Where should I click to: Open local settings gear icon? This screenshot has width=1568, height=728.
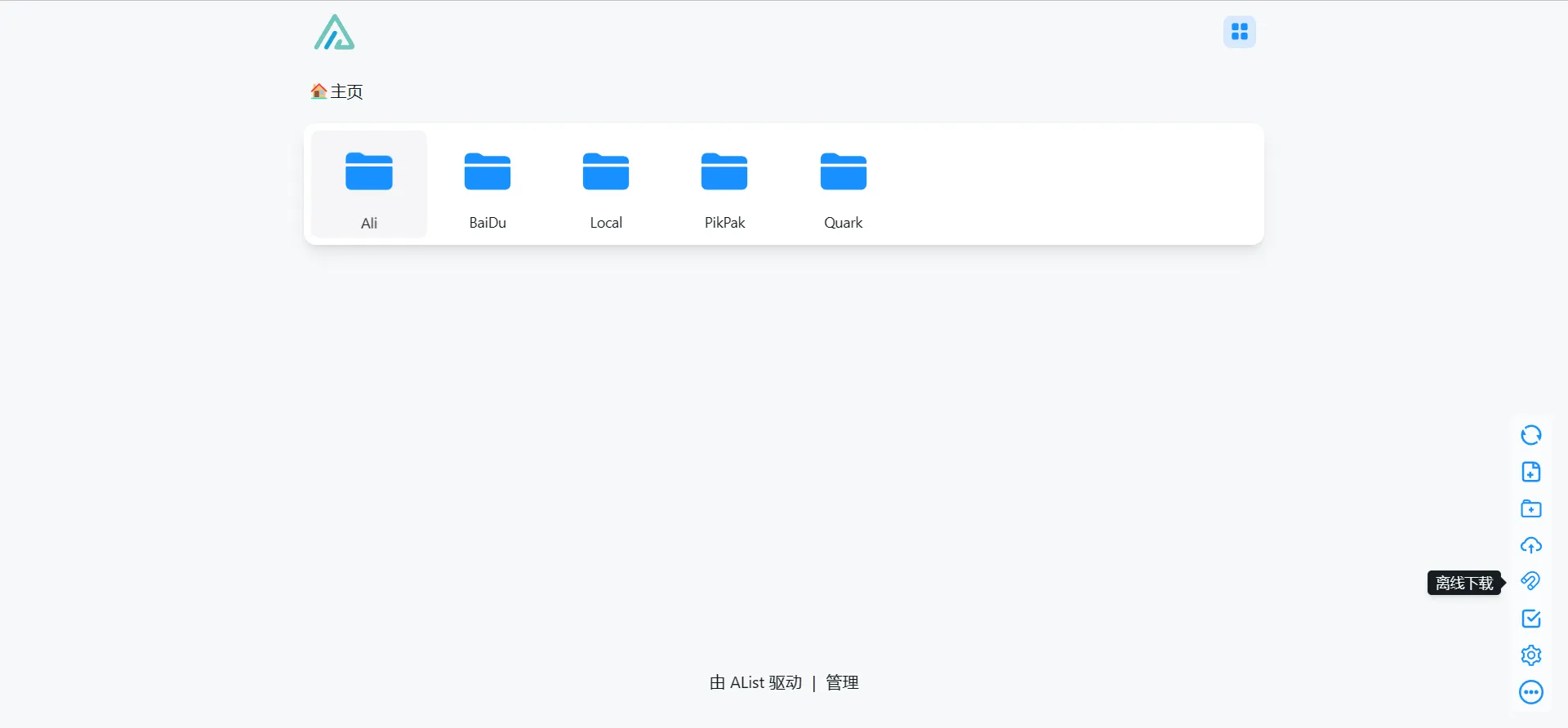(1530, 655)
